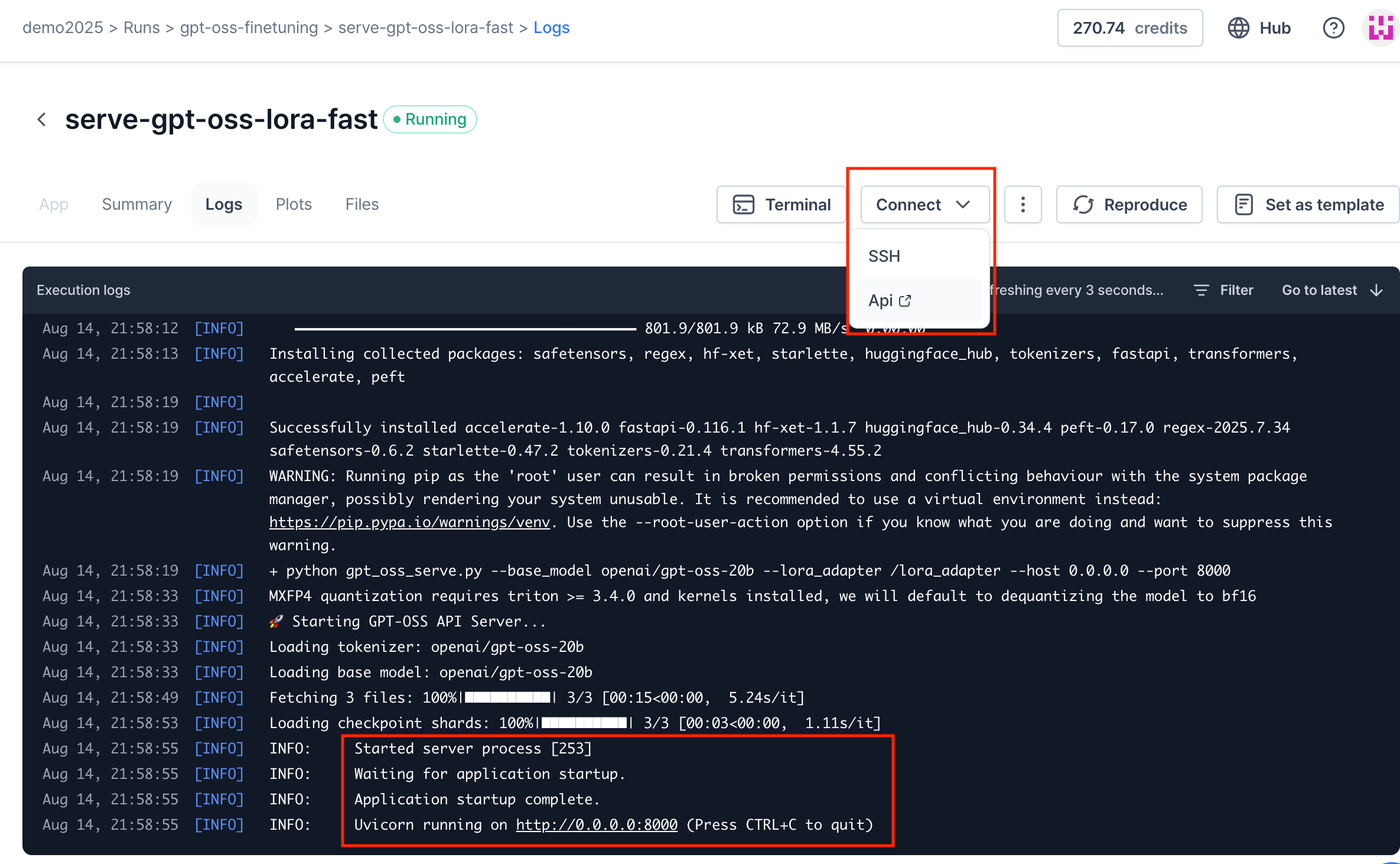This screenshot has width=1400, height=864.
Task: Collapse the Connect dropdown
Action: 924,204
